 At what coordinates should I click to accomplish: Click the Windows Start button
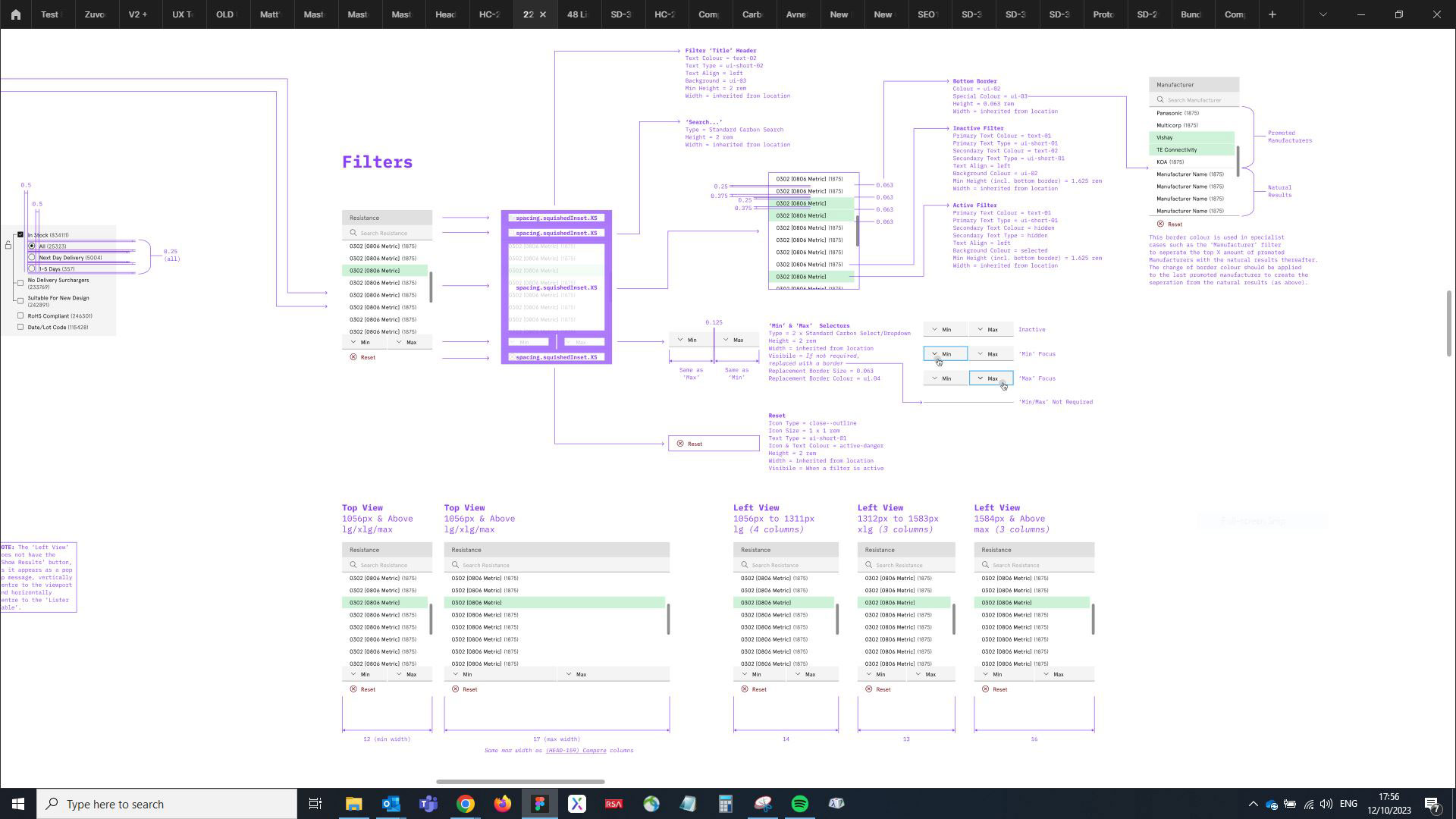click(17, 803)
